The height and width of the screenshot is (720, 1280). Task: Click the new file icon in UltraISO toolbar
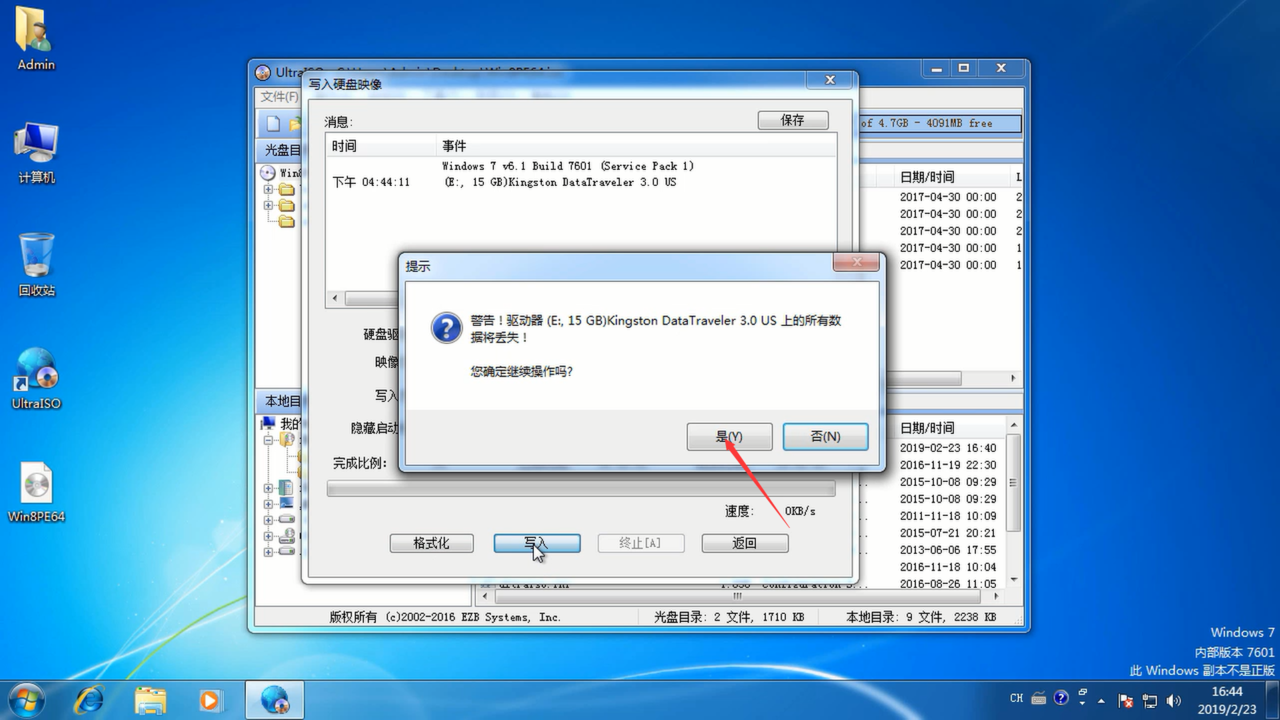pos(273,124)
